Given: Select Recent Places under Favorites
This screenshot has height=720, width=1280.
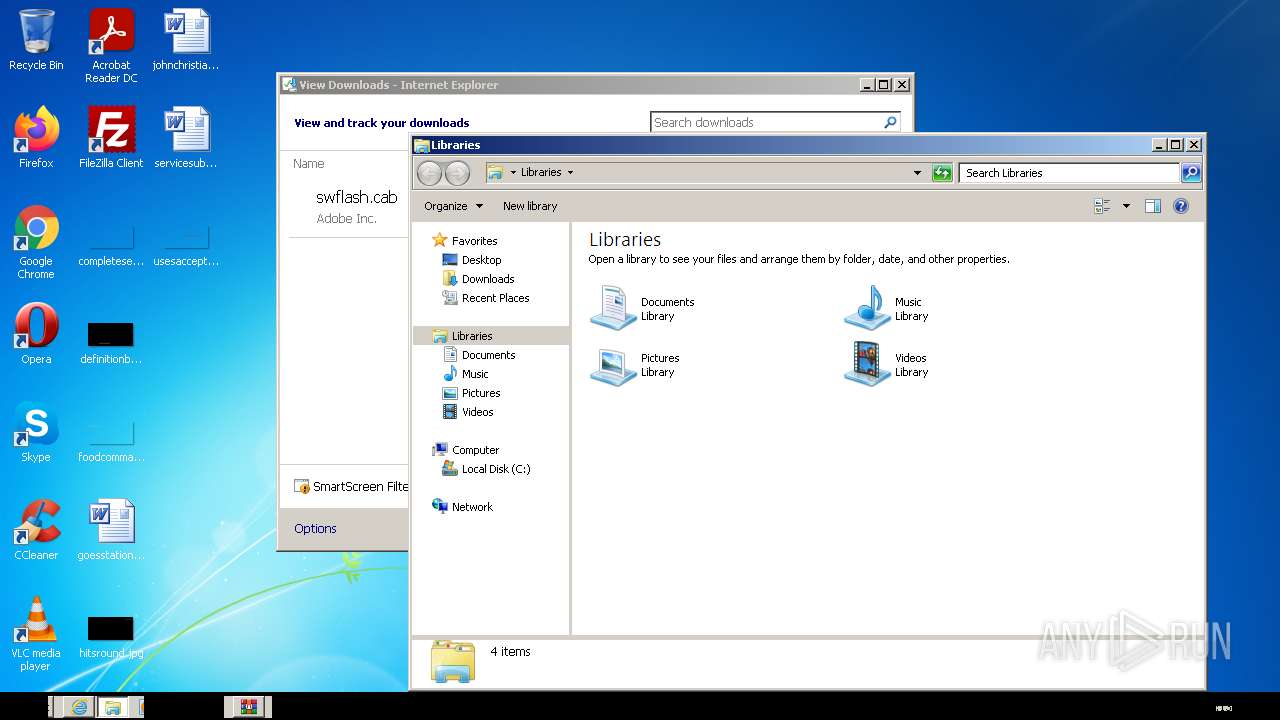Looking at the screenshot, I should click(x=495, y=298).
